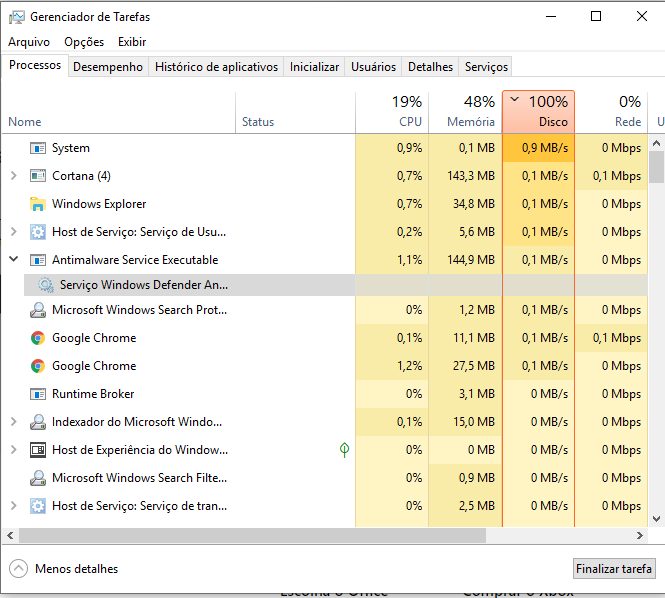This screenshot has height=598, width=665.
Task: Open the Arquivo menu
Action: [x=29, y=42]
